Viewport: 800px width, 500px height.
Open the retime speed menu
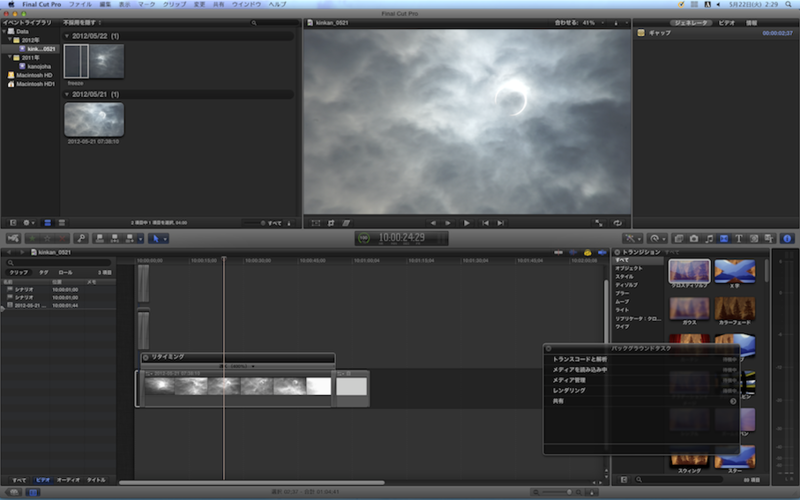click(656, 238)
